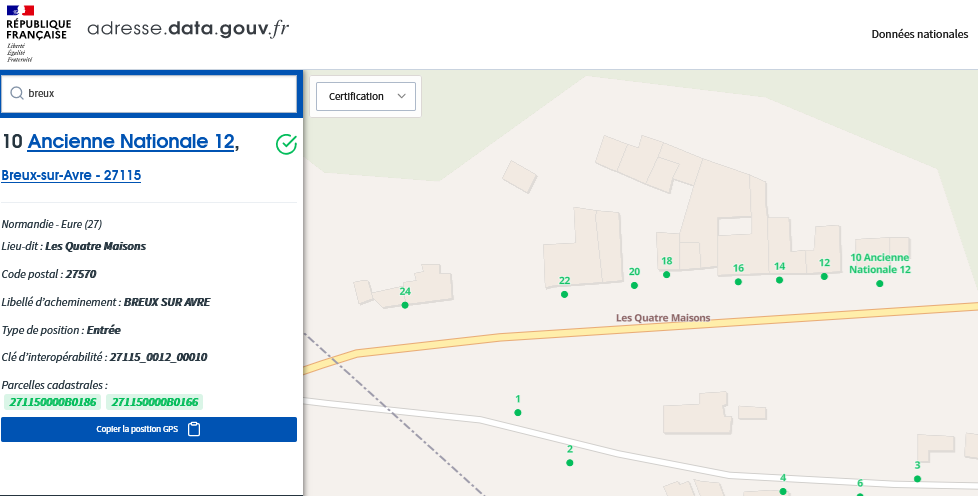Select cadastral parcel 271150000B0166
This screenshot has width=978, height=496.
155,402
